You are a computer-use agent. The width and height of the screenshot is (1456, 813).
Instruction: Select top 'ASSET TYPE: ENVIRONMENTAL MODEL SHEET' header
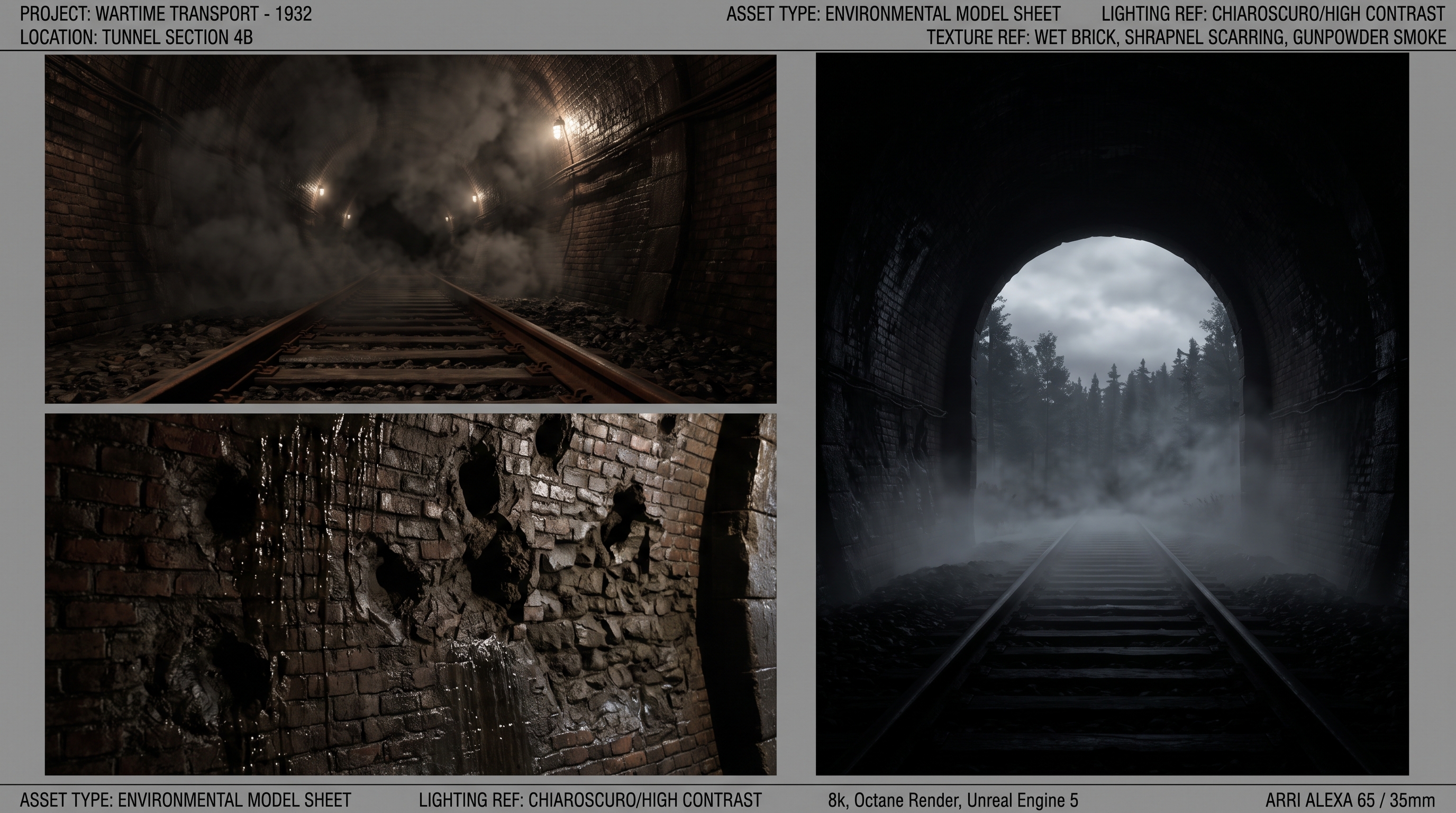(x=893, y=14)
